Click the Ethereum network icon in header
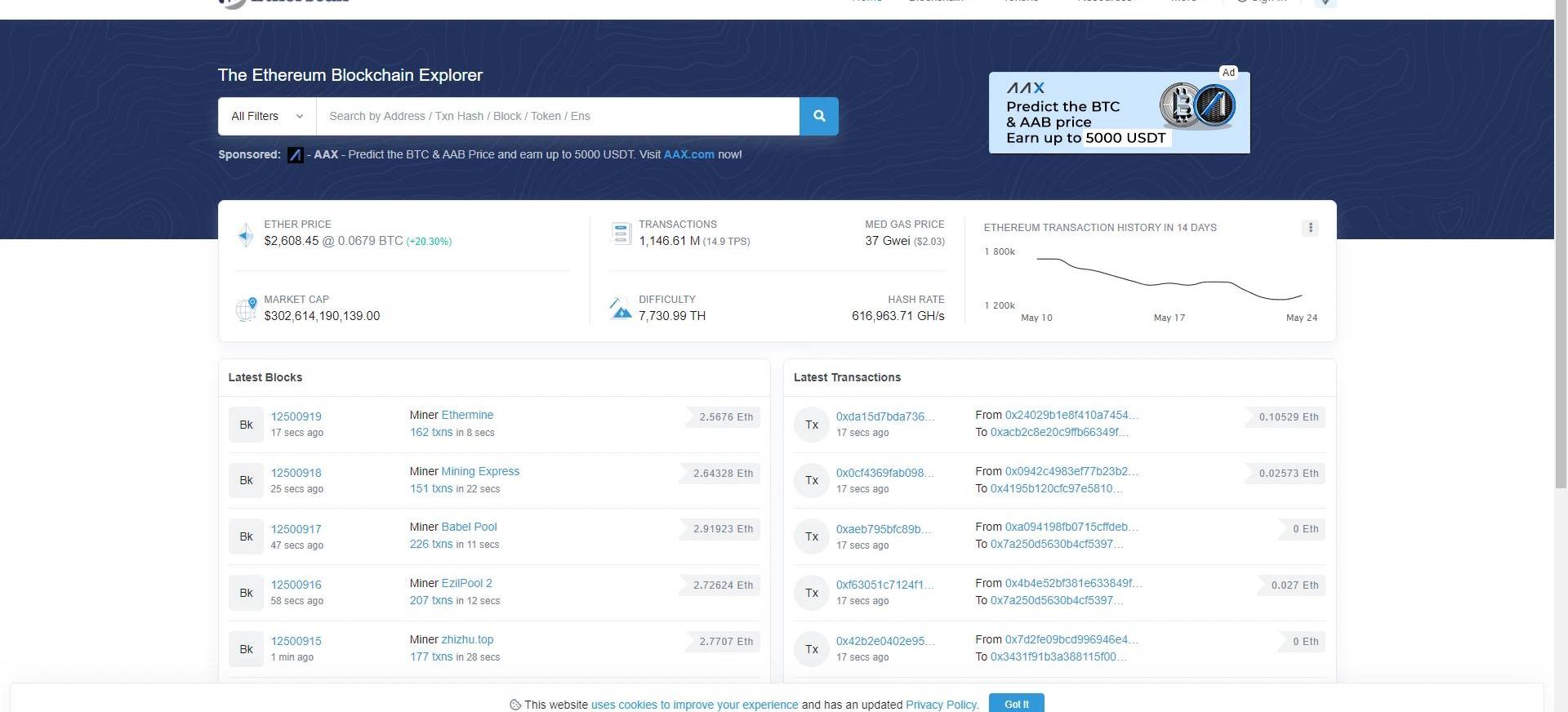The width and height of the screenshot is (1568, 712). coord(1325,2)
